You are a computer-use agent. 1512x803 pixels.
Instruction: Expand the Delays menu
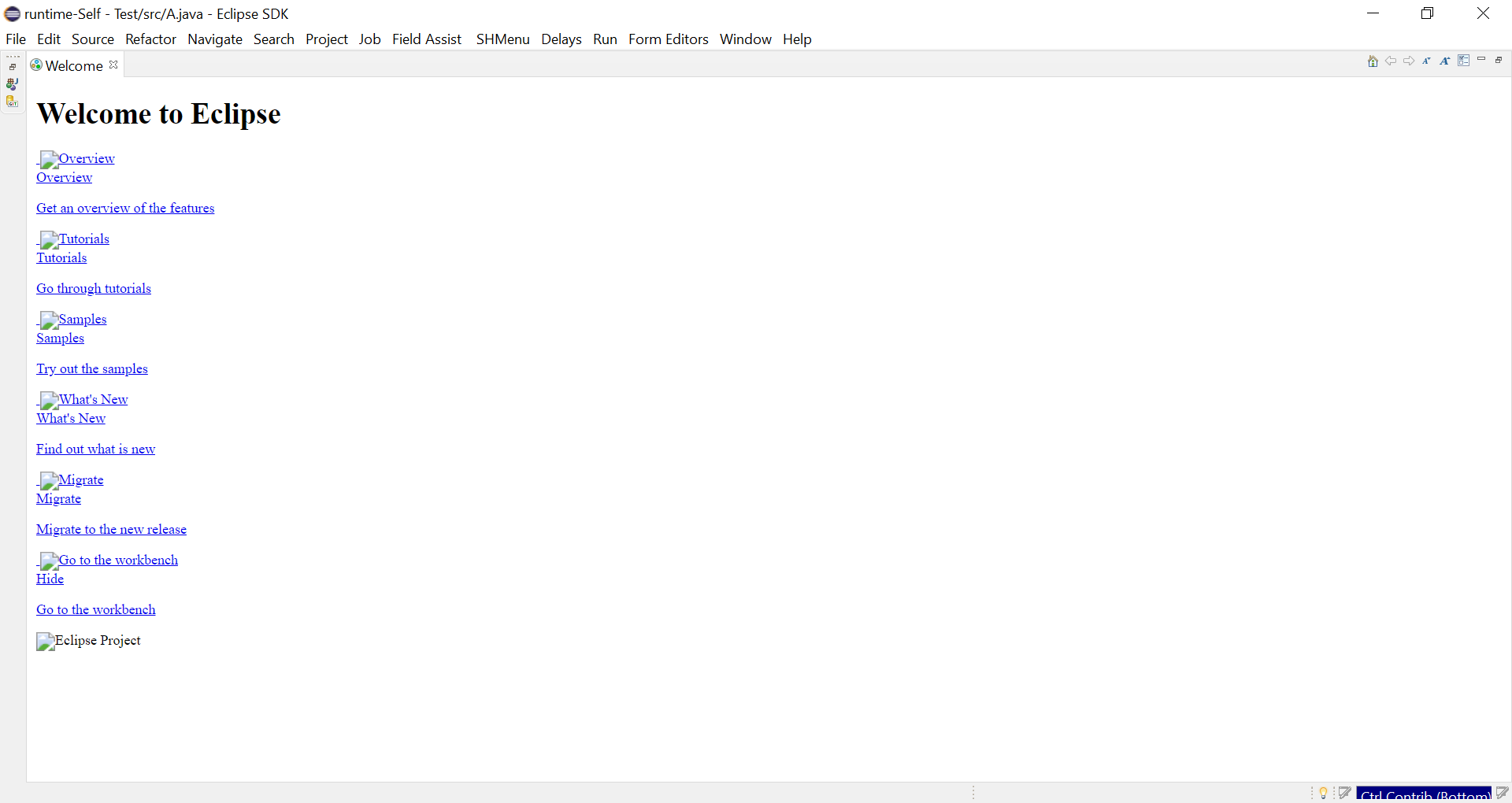click(x=561, y=39)
